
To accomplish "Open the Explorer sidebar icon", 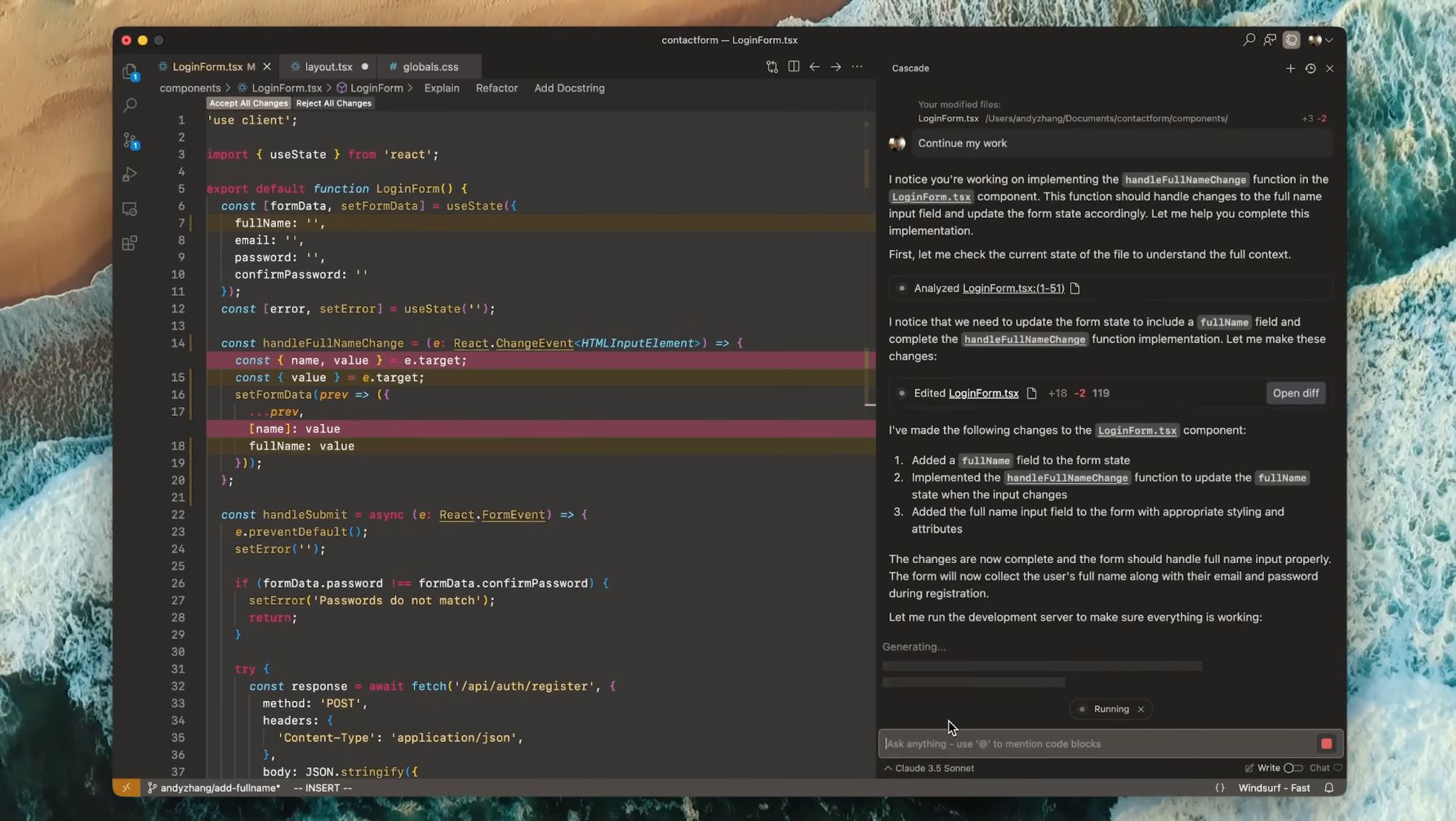I will (x=130, y=71).
